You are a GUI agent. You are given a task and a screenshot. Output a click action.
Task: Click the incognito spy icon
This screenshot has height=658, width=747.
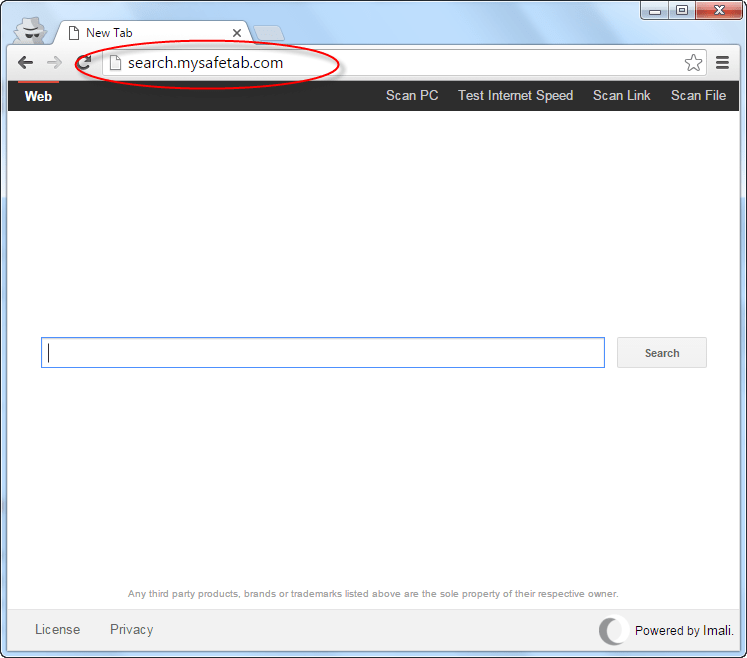coord(30,31)
